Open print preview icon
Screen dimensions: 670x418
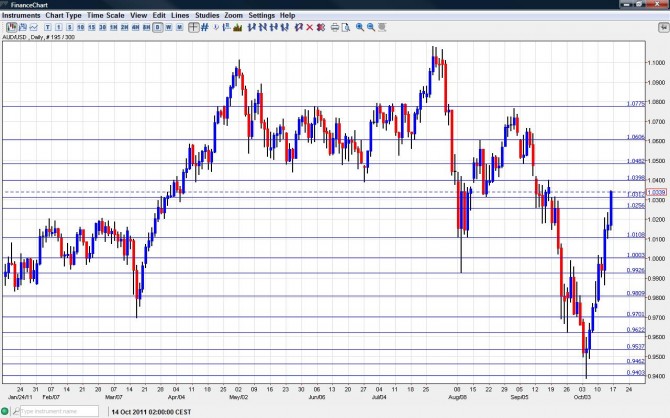click(x=346, y=27)
